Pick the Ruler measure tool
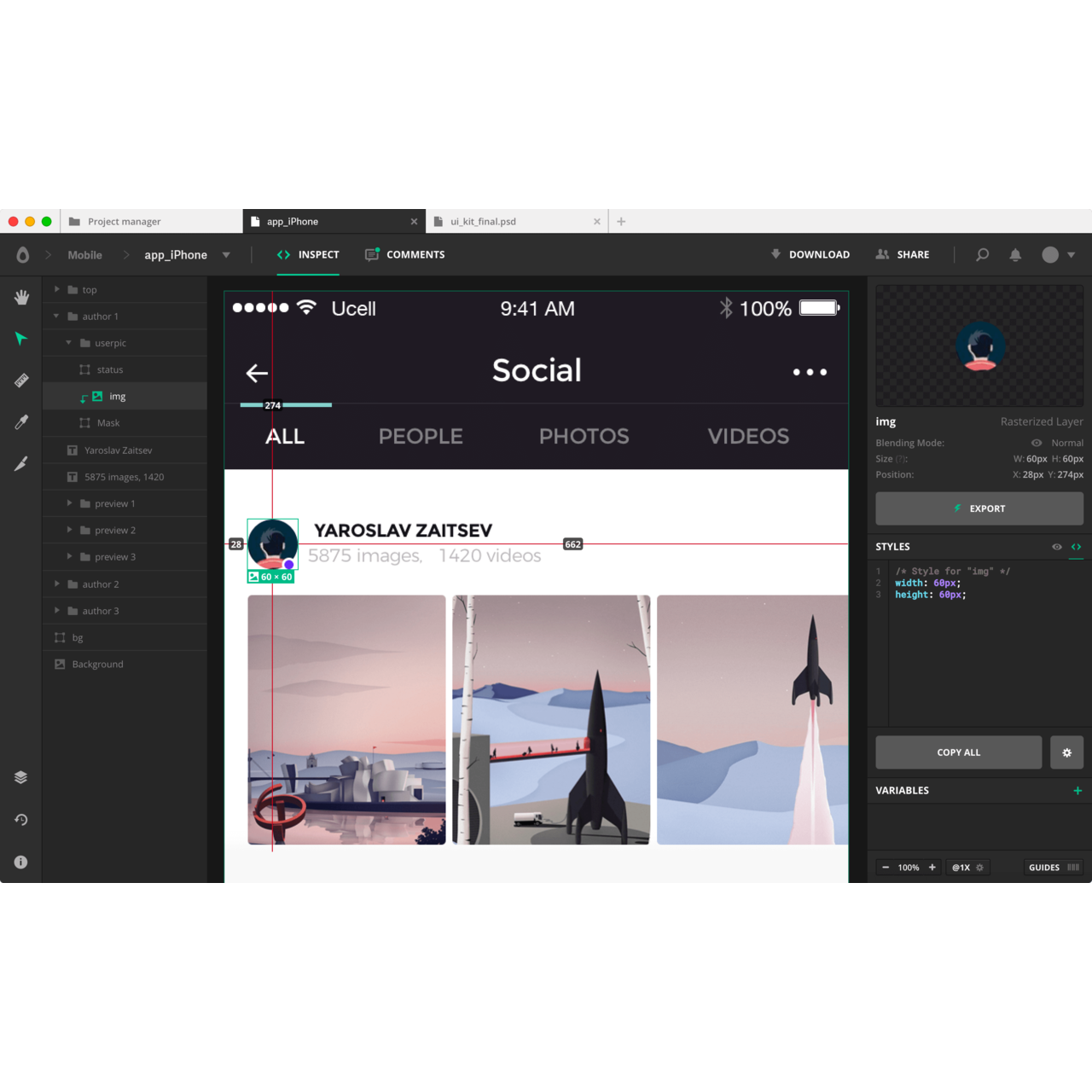Viewport: 1092px width, 1092px height. 20,380
